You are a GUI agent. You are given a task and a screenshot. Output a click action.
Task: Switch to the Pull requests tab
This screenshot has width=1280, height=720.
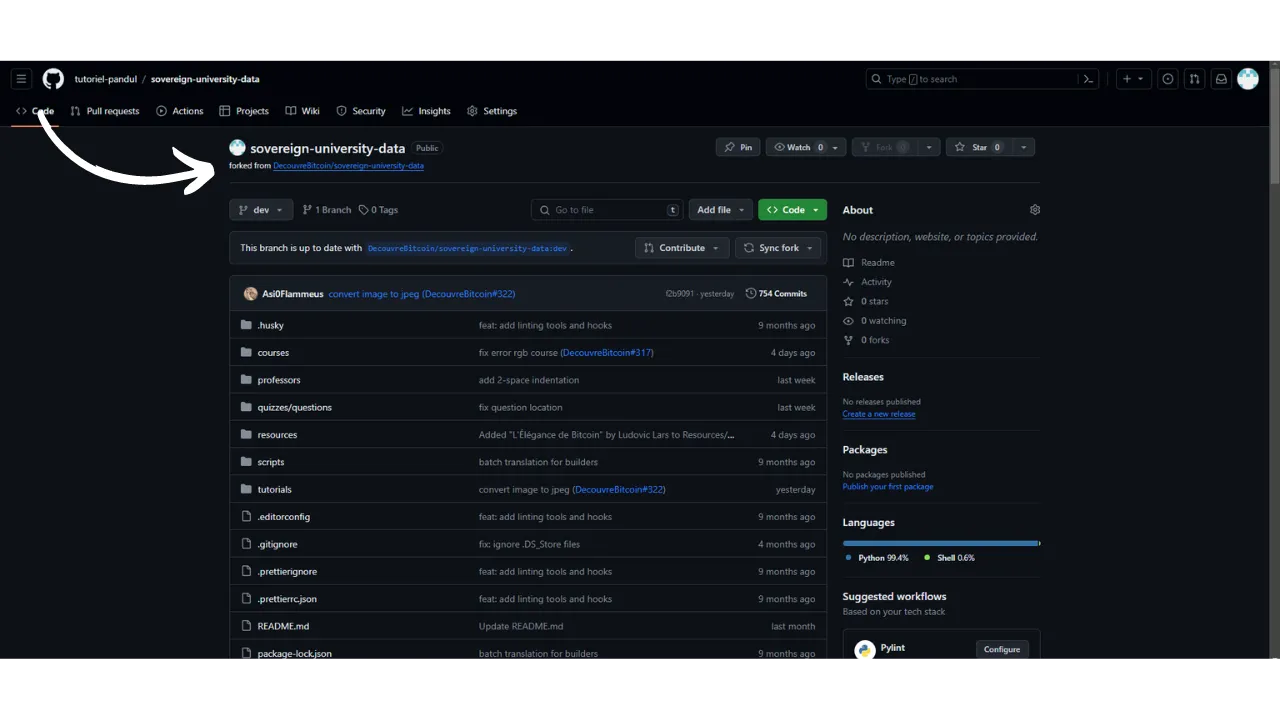click(105, 111)
